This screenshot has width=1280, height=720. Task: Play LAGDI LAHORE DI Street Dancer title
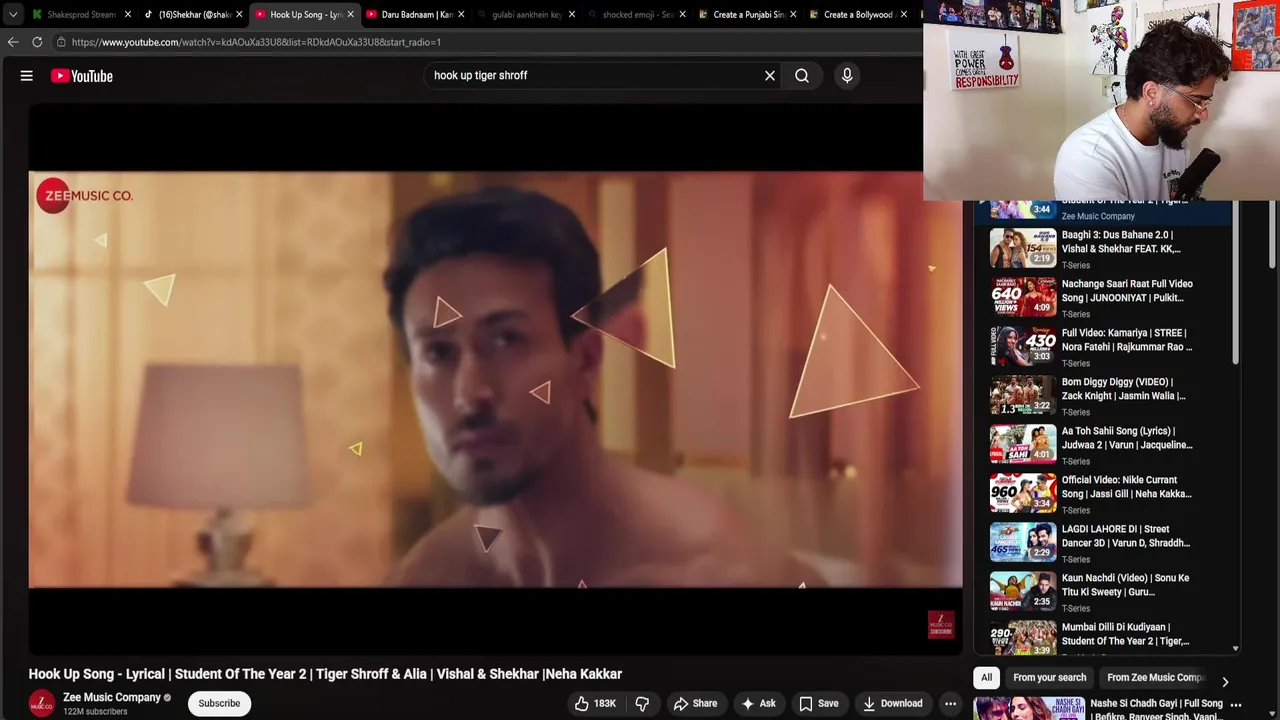tap(1126, 536)
